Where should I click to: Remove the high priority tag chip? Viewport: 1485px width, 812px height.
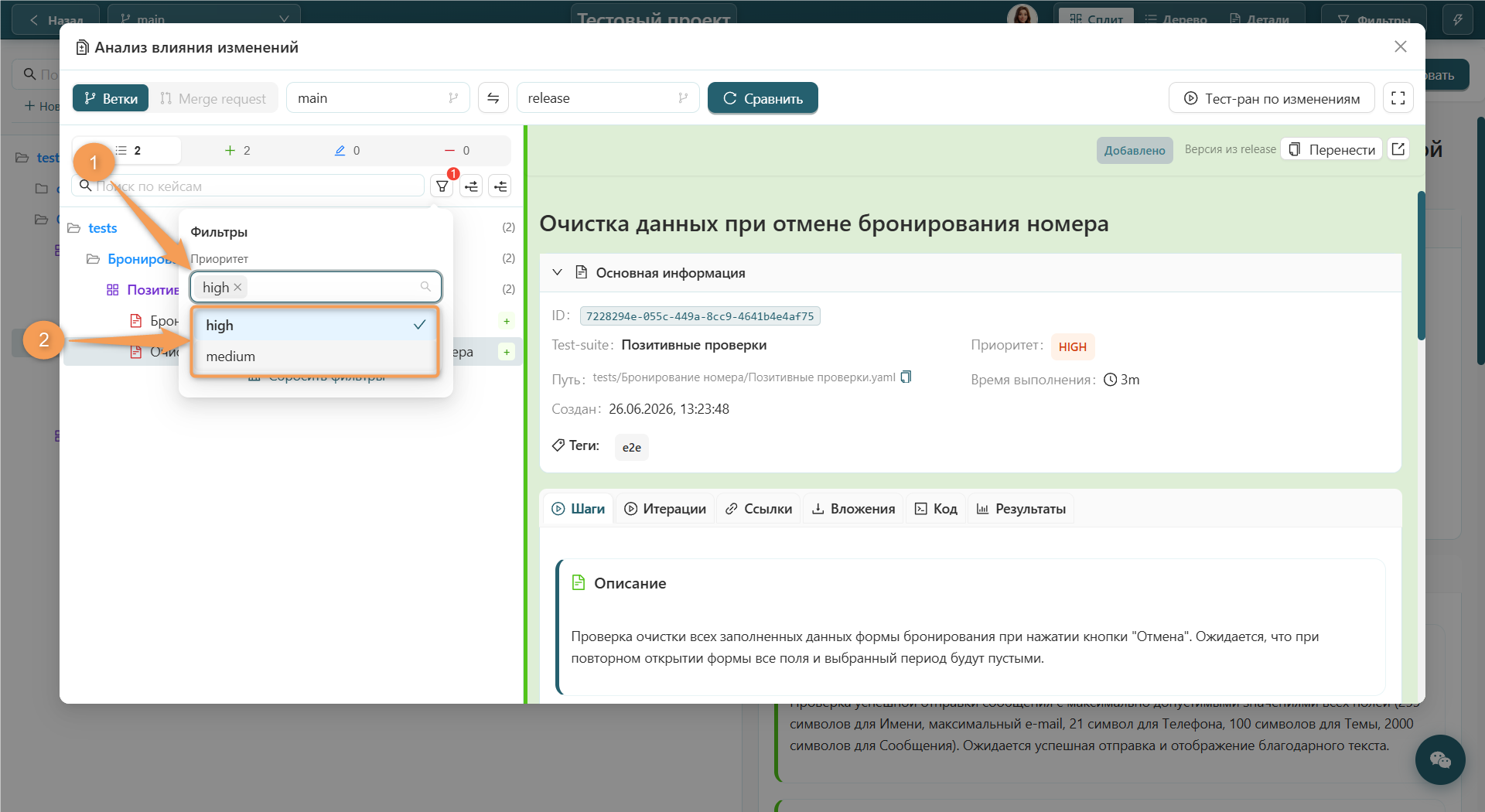click(238, 287)
